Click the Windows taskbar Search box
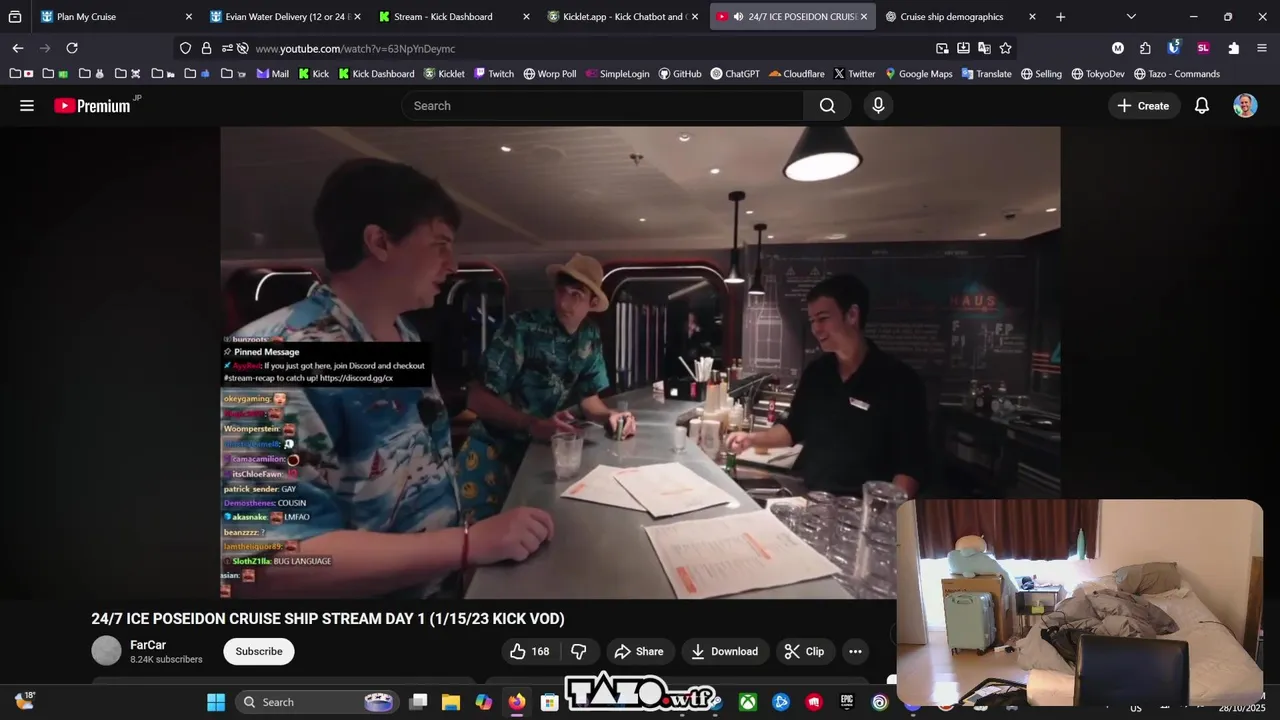 coord(317,702)
